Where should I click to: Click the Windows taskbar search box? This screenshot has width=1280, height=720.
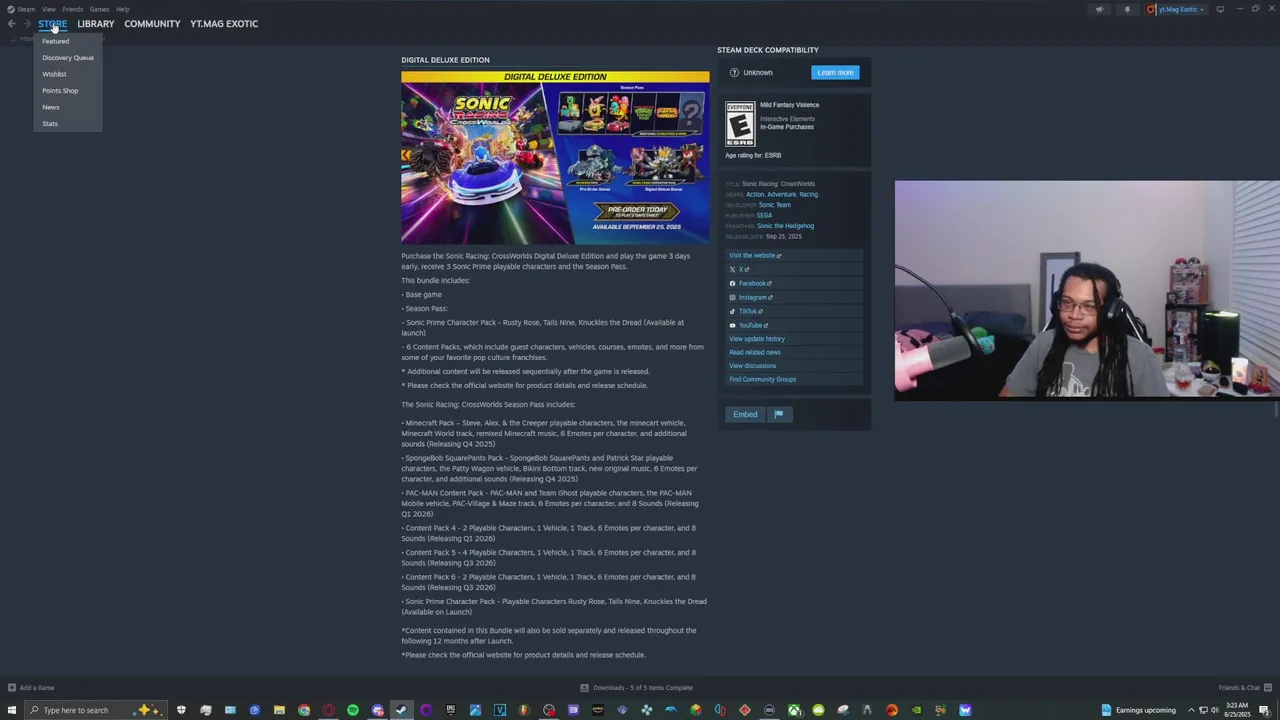97,710
